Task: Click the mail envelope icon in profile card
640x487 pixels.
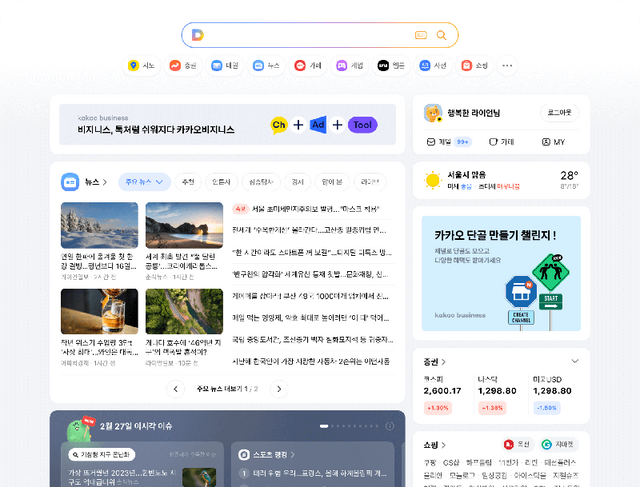Action: click(x=430, y=142)
